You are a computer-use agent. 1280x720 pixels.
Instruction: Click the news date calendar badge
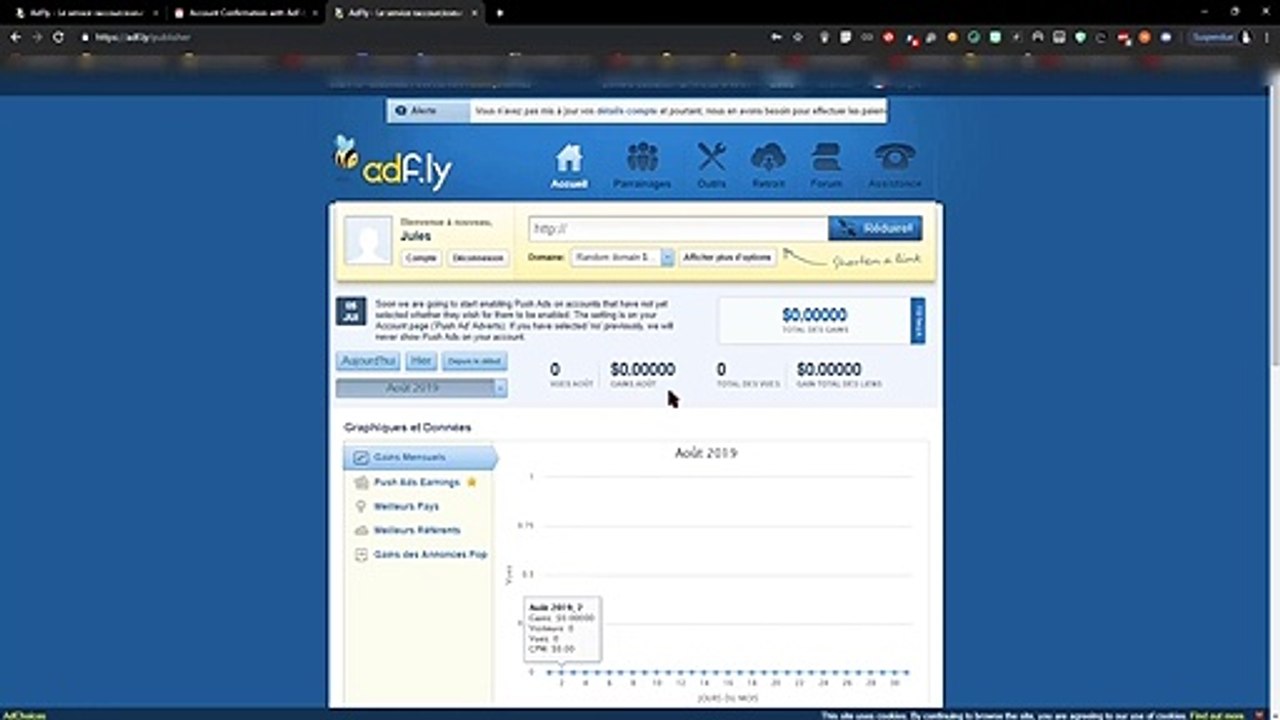(x=350, y=311)
